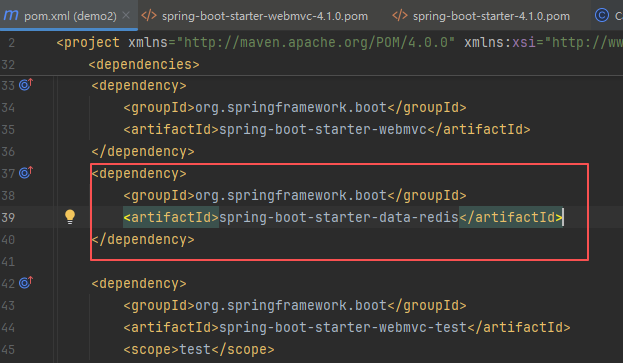The height and width of the screenshot is (363, 623).
Task: Switch to pom.xml (demo2) tab
Action: point(70,16)
